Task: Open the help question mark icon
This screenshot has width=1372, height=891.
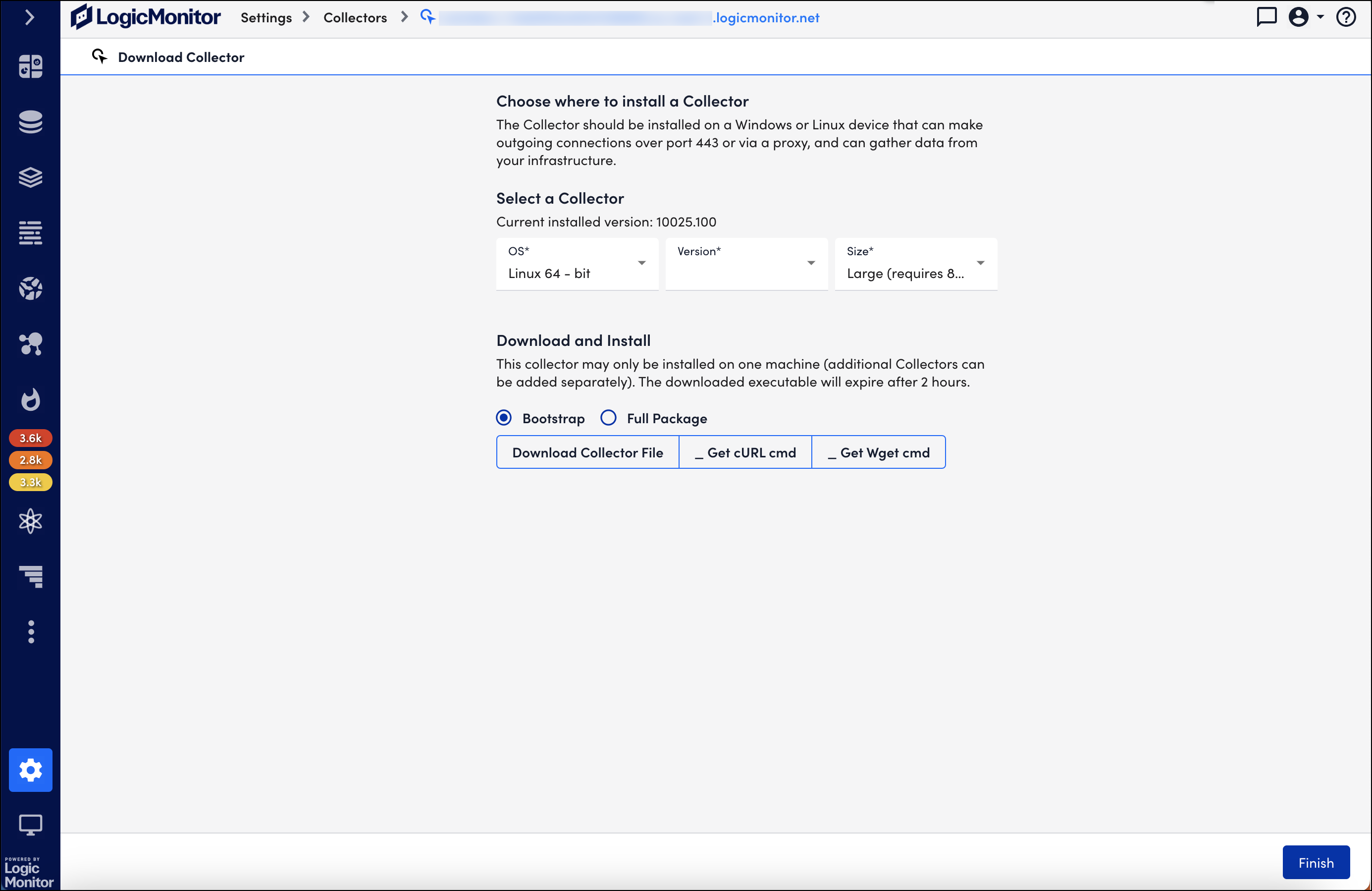Action: click(1347, 17)
